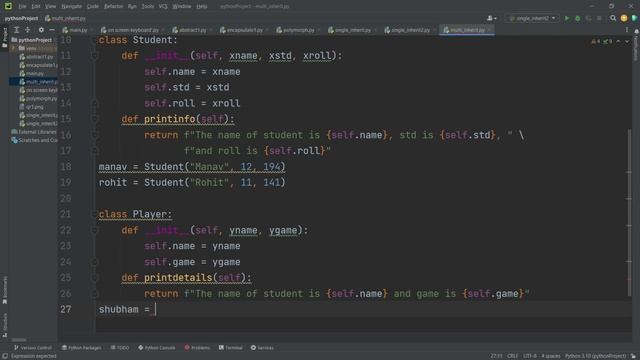Open the Notifications bell icon

[x=636, y=31]
